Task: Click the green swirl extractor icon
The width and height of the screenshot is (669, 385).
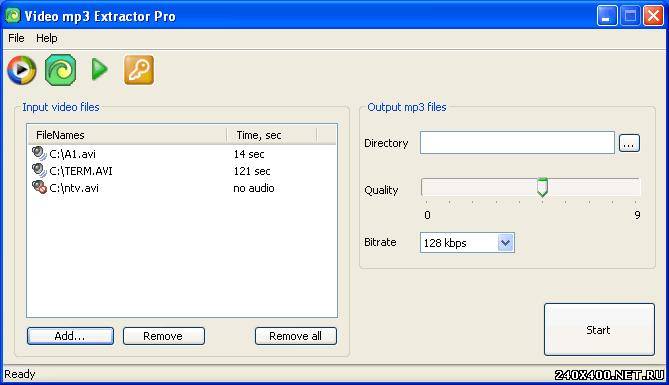Action: click(x=61, y=70)
